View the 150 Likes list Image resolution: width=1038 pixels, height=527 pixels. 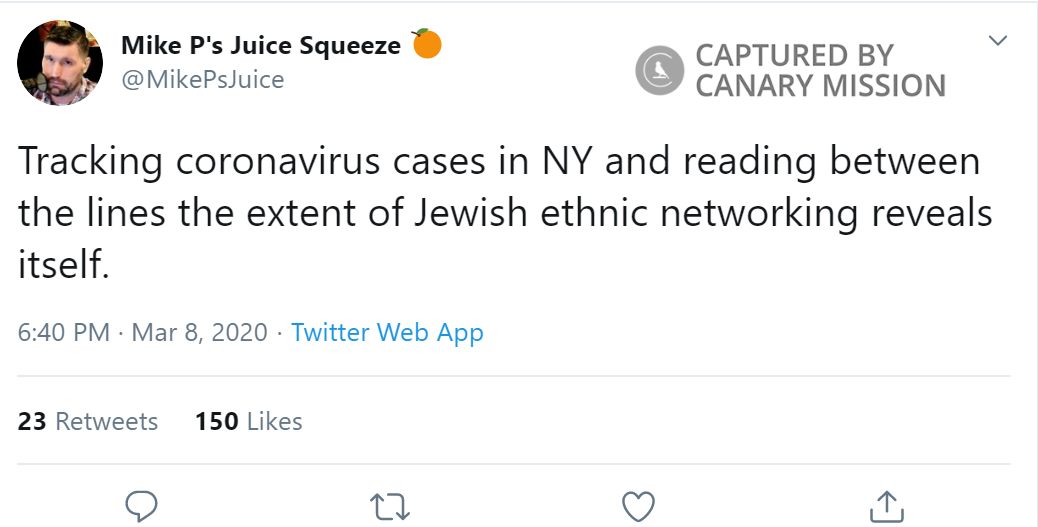(249, 421)
